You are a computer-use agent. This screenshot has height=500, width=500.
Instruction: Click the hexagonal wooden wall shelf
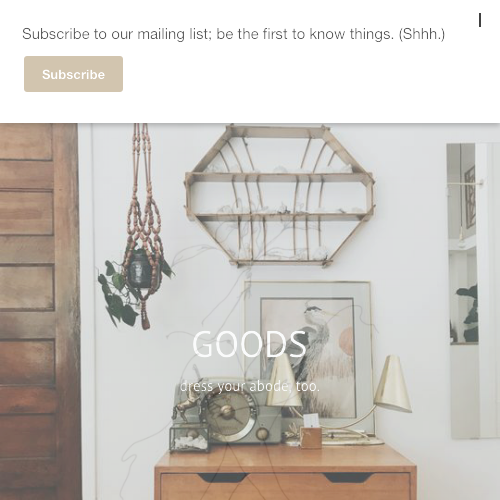click(x=279, y=197)
